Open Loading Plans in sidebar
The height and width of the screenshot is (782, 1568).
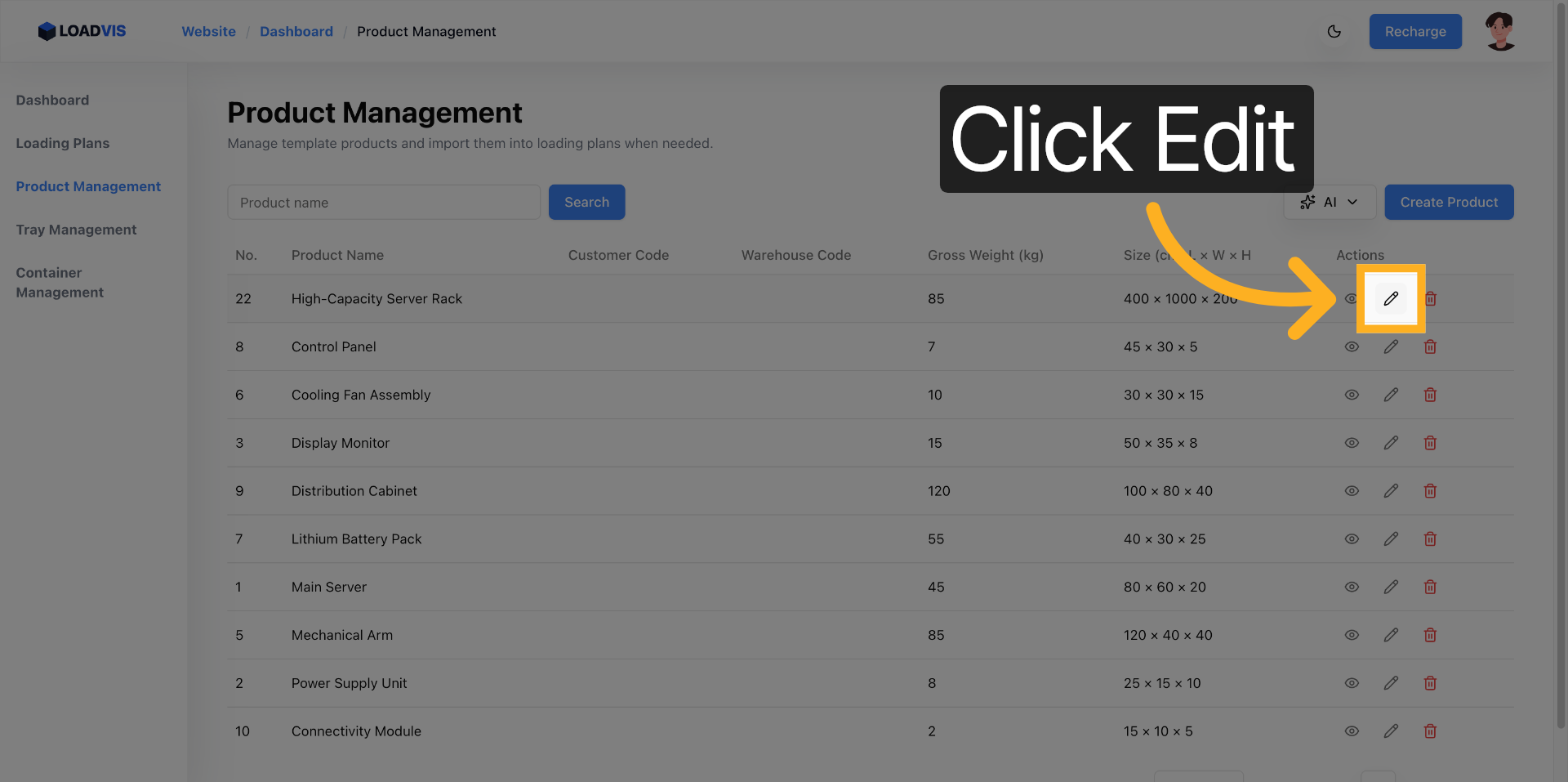pos(63,144)
